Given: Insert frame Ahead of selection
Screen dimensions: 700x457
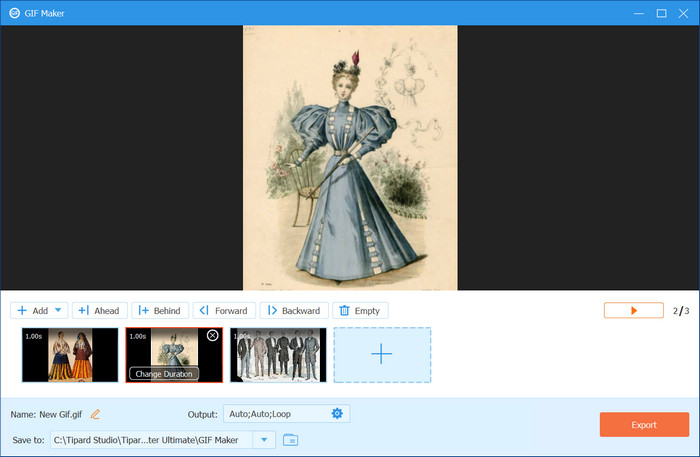Looking at the screenshot, I should 100,311.
